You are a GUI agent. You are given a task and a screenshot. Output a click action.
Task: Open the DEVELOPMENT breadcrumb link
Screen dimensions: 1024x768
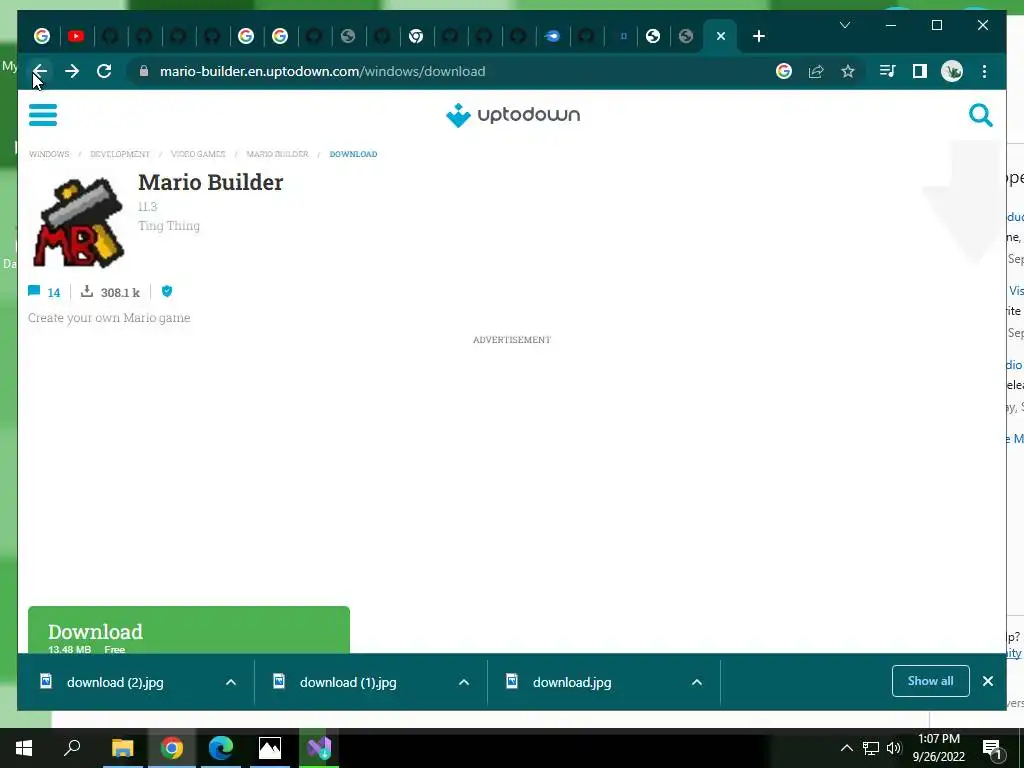(120, 154)
